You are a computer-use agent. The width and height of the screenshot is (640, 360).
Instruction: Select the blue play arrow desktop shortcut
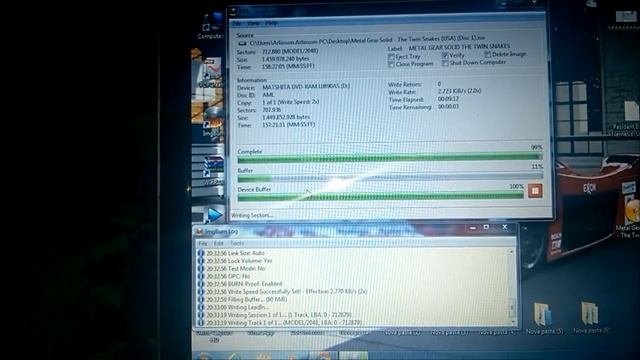pos(214,215)
